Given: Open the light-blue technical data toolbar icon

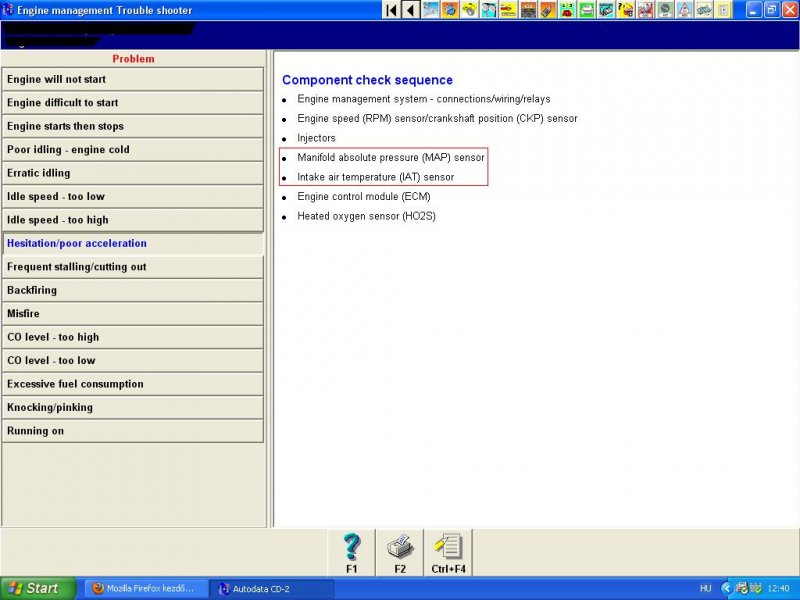Looking at the screenshot, I should (430, 10).
